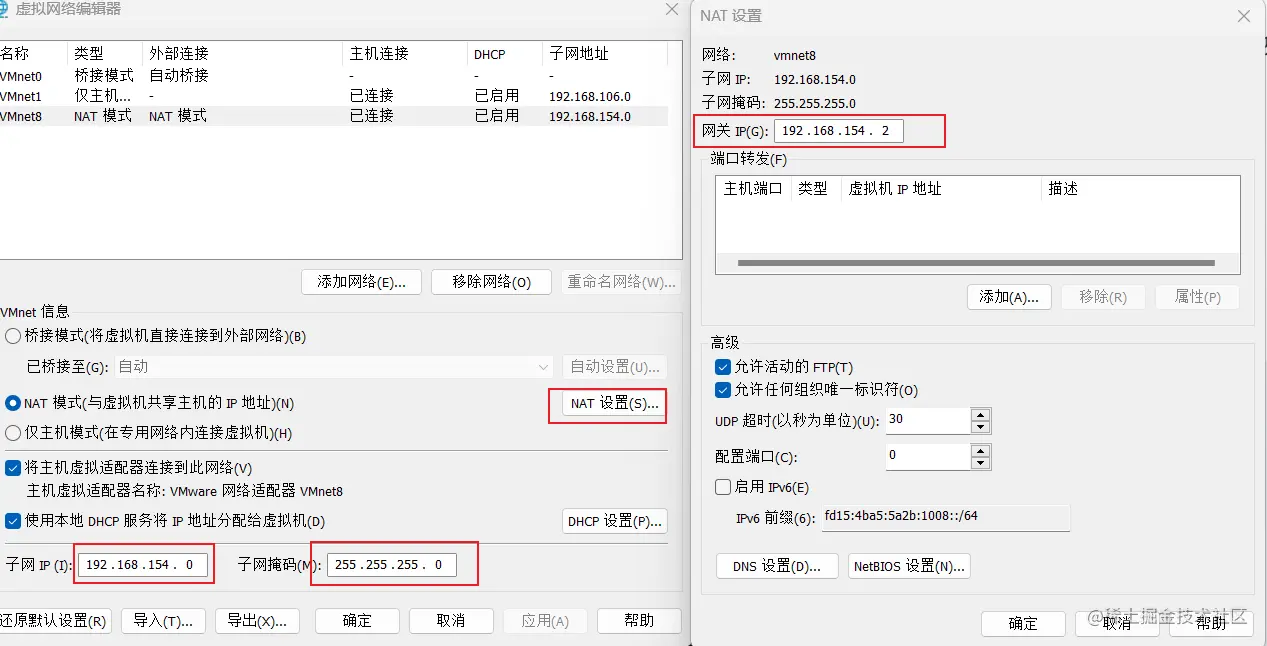This screenshot has height=646, width=1267.
Task: Open NAT 设置(S)... button
Action: (x=614, y=404)
